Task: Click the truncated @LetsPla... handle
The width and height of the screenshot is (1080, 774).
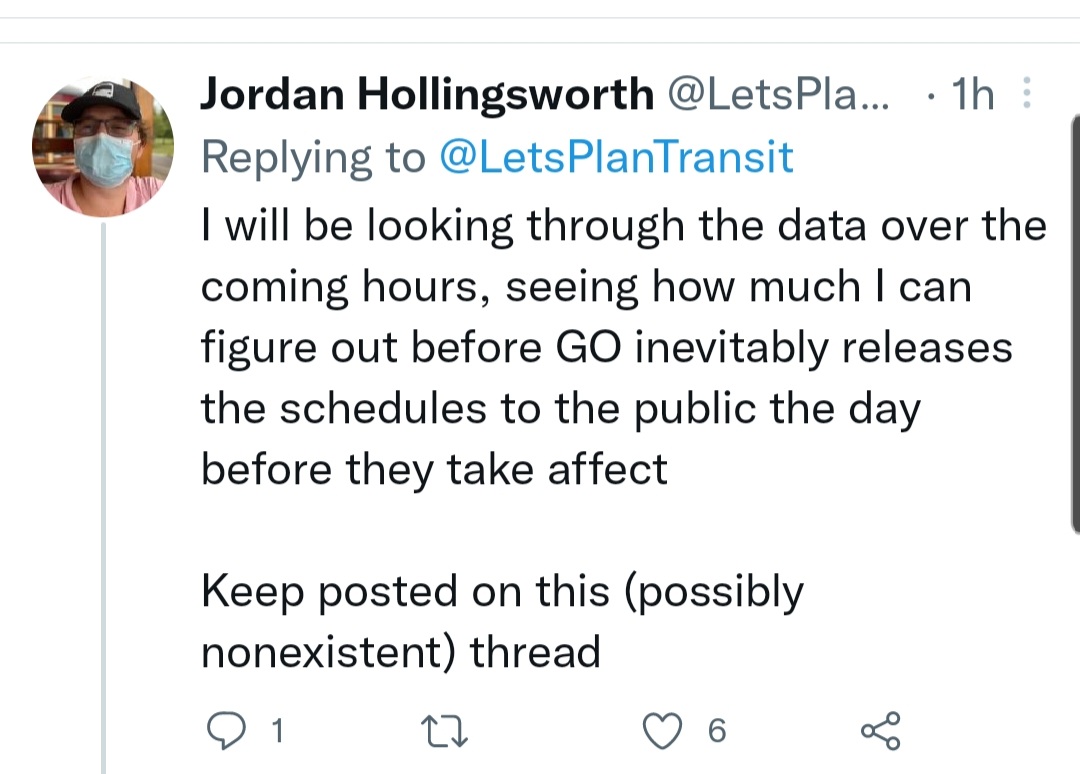Action: click(776, 95)
